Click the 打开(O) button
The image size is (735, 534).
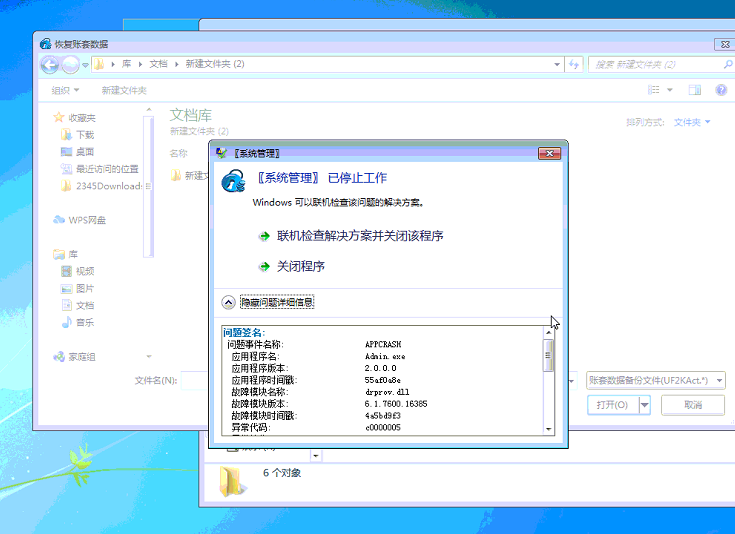612,405
